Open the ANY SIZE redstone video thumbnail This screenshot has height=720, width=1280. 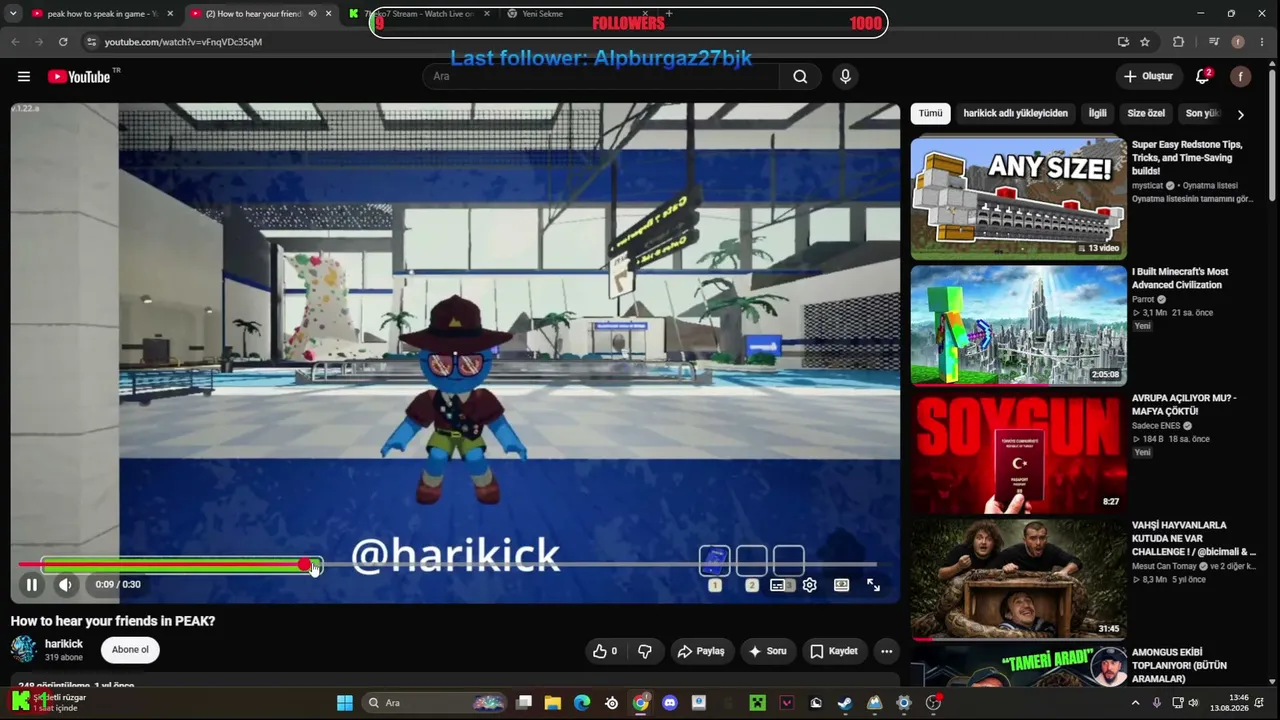(x=1018, y=198)
